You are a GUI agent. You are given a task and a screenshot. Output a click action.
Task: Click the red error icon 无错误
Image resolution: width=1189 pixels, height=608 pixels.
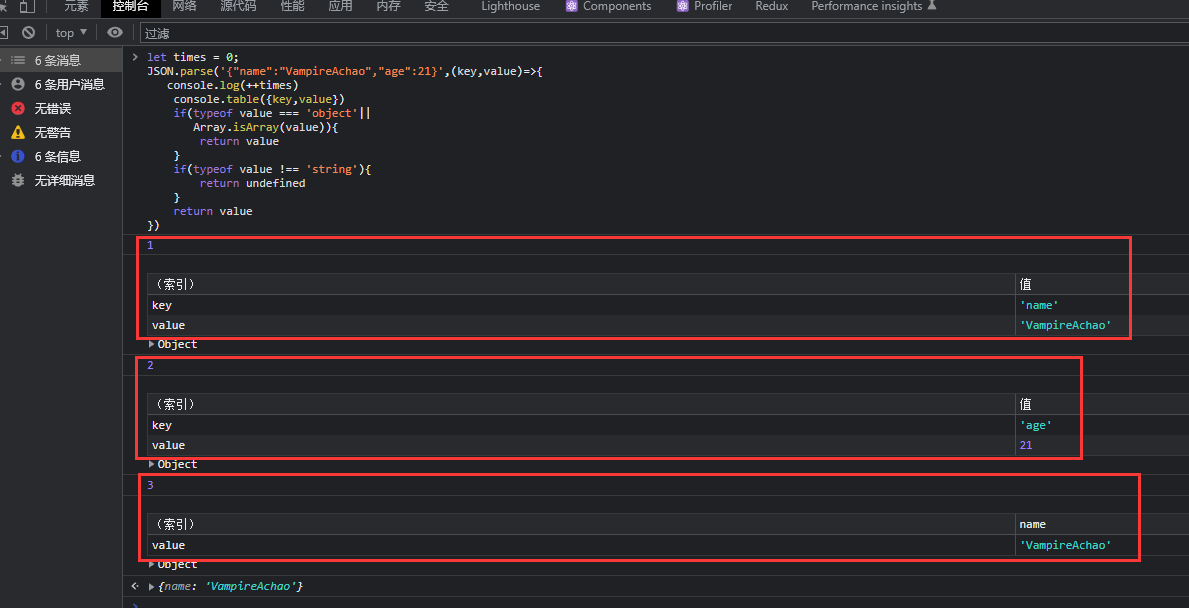click(x=18, y=108)
